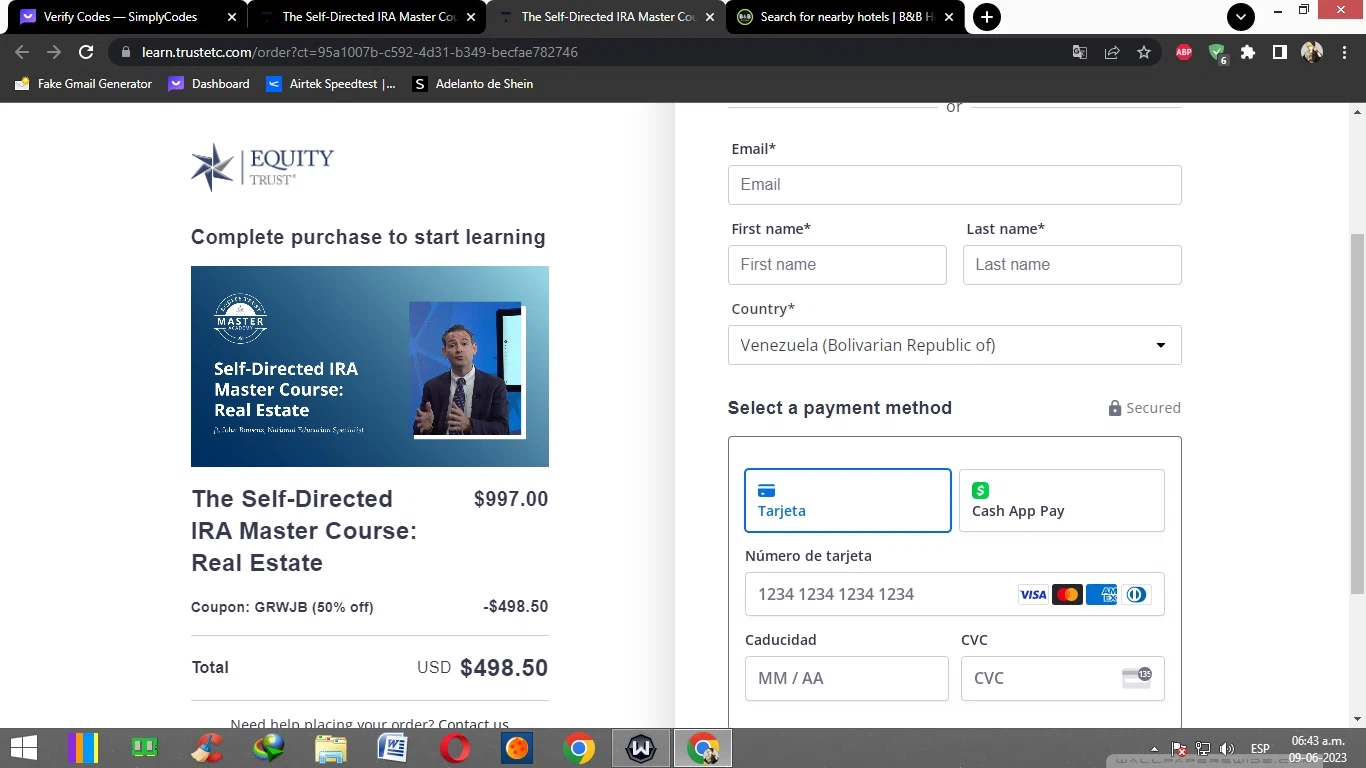Image resolution: width=1366 pixels, height=768 pixels.
Task: Click the Secured padlock icon
Action: tap(1115, 408)
